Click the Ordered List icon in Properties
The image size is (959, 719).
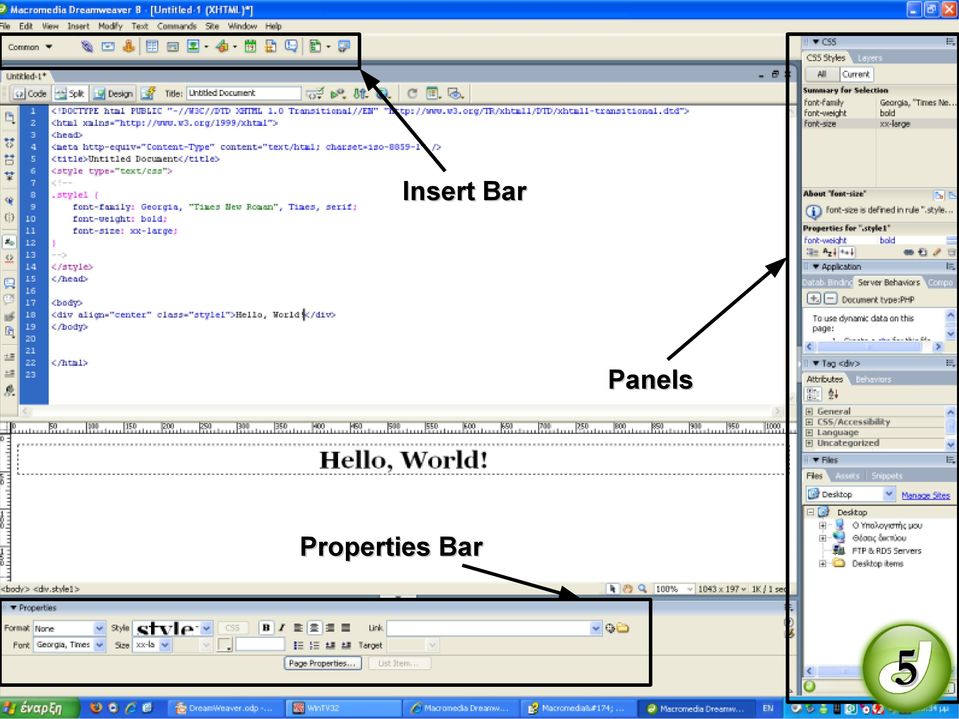point(314,645)
